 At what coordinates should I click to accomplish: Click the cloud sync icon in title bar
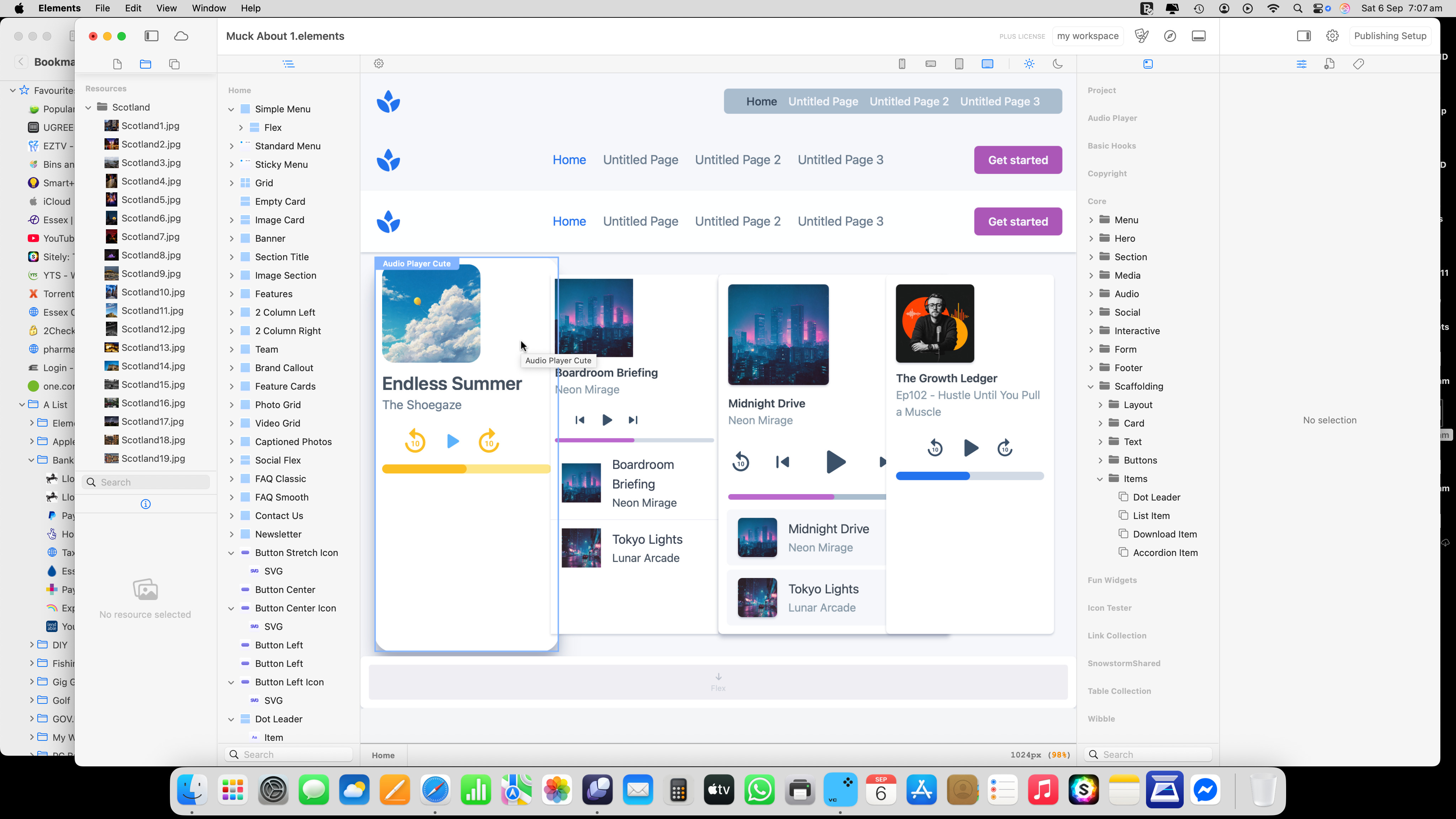(181, 36)
